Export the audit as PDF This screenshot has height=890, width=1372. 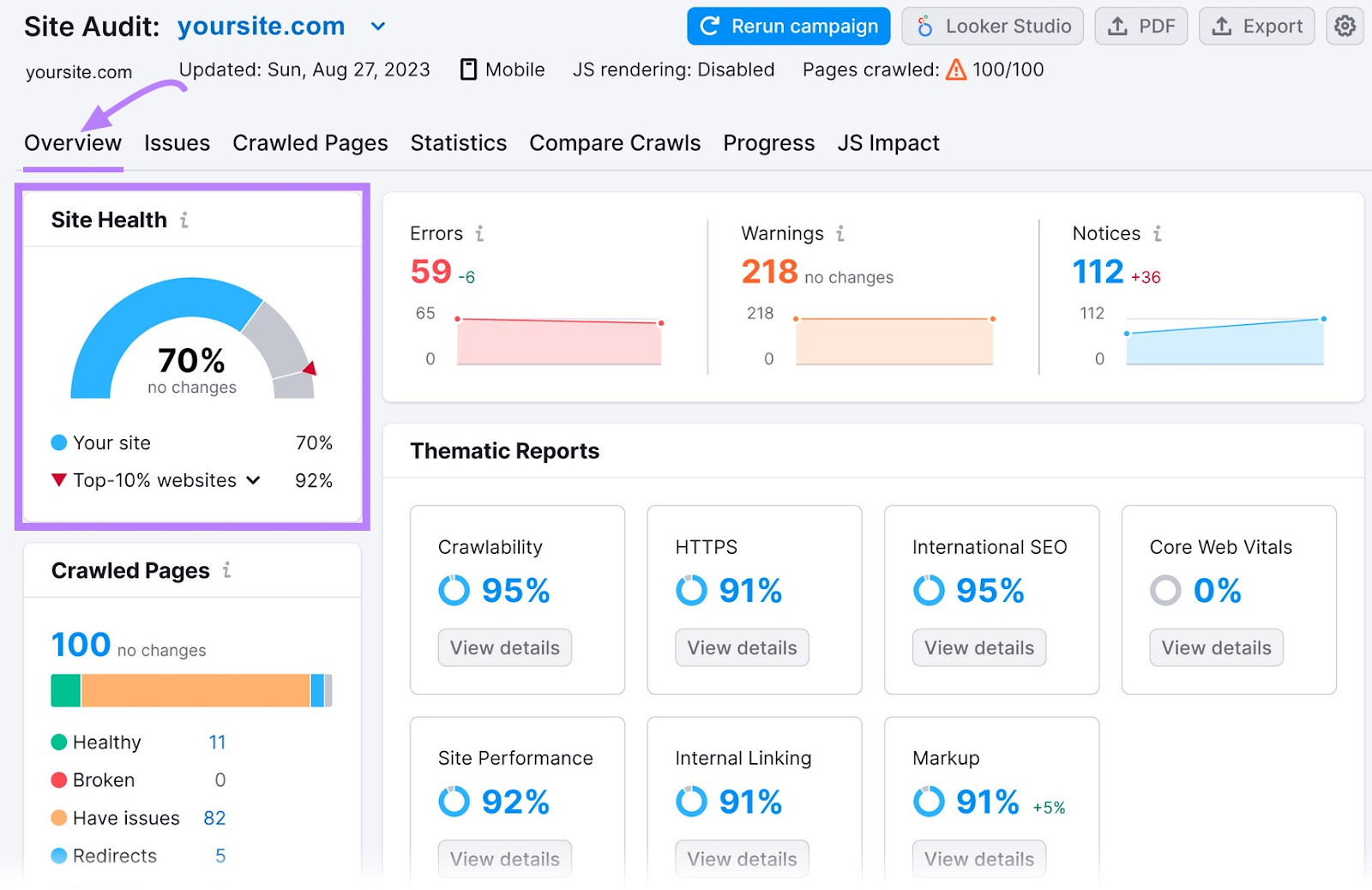pos(1141,26)
